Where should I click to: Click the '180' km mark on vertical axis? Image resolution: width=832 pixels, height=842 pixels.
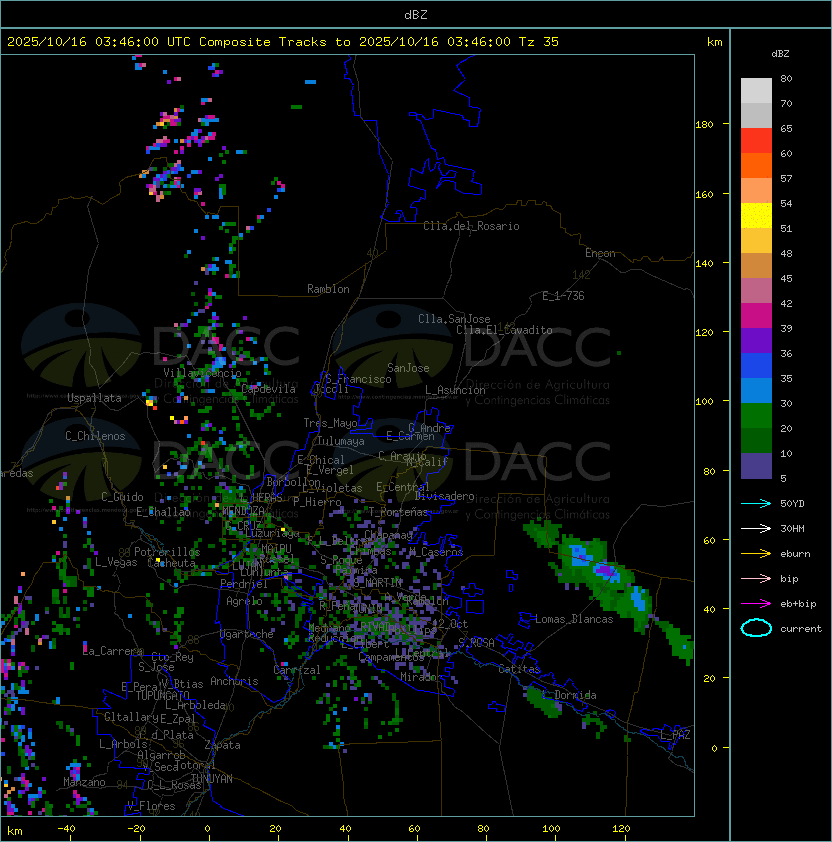click(704, 125)
